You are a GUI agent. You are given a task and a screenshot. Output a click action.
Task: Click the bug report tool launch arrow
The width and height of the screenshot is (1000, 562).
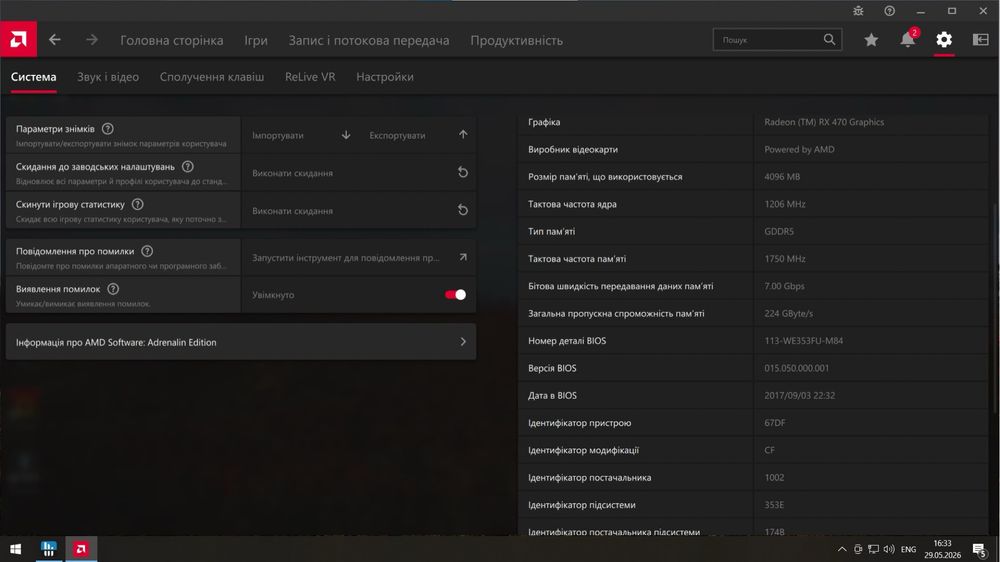[x=463, y=257]
